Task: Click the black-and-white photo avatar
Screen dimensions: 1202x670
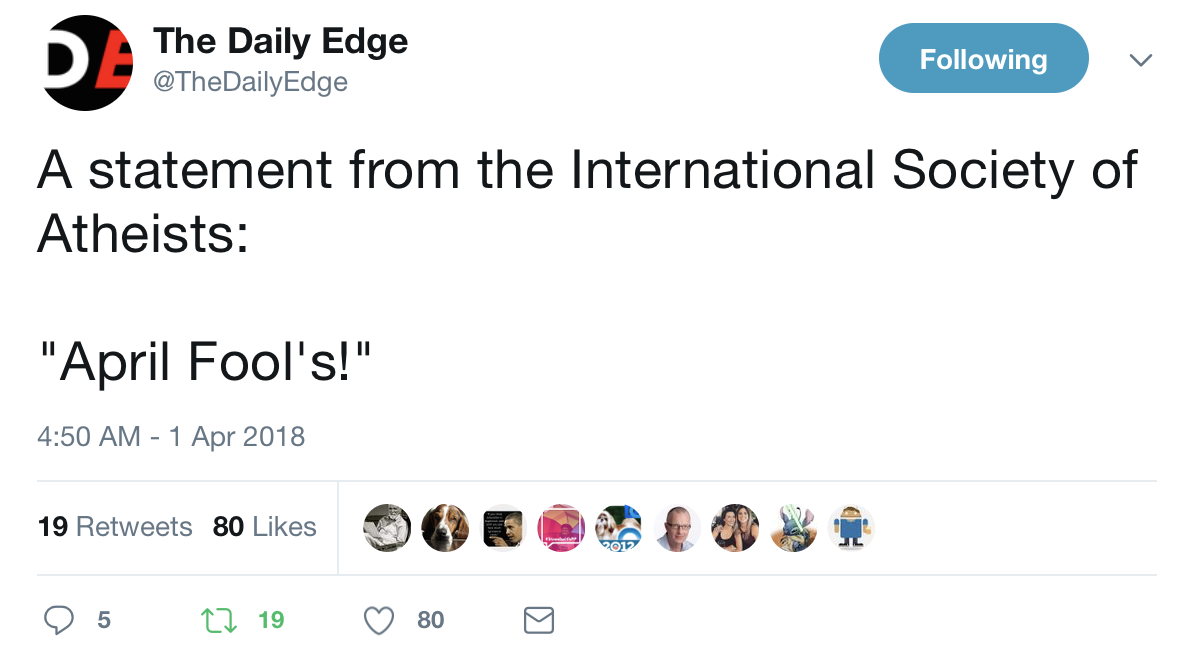Action: pyautogui.click(x=386, y=527)
